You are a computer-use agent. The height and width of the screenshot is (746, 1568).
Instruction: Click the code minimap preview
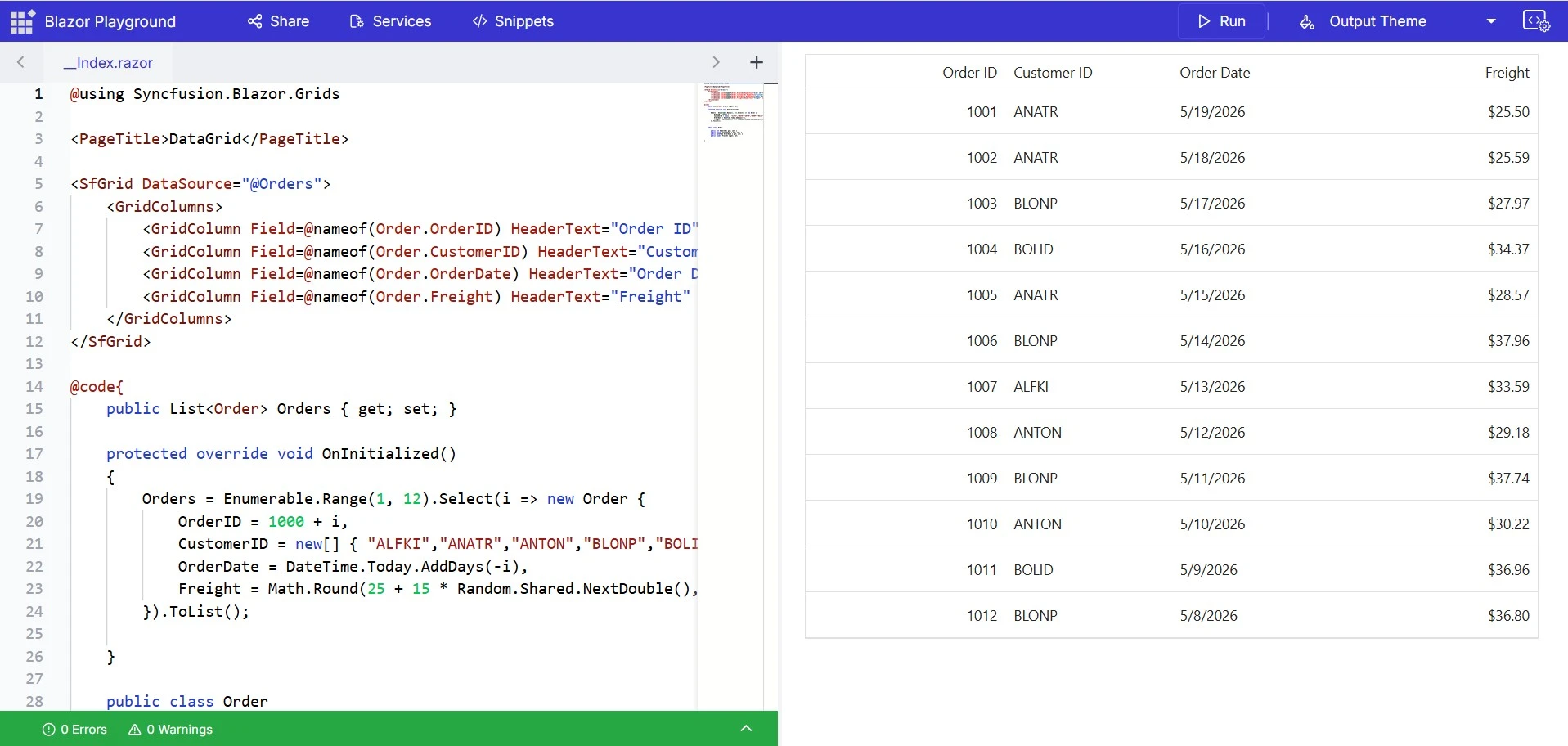point(733,110)
